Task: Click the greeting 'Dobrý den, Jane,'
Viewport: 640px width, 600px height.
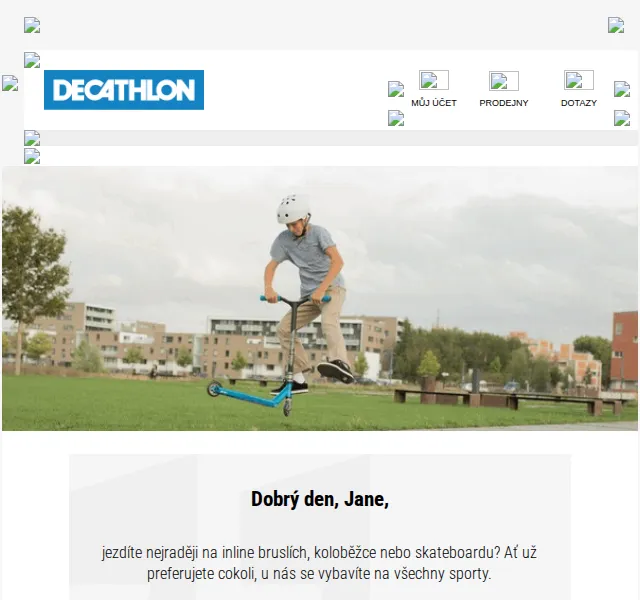Action: click(320, 499)
